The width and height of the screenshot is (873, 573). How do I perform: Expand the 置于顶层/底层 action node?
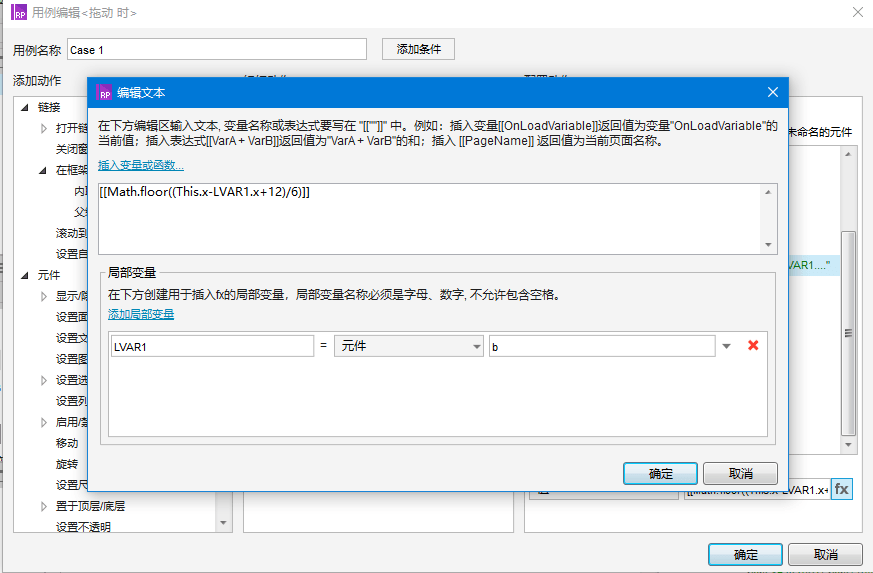click(44, 506)
